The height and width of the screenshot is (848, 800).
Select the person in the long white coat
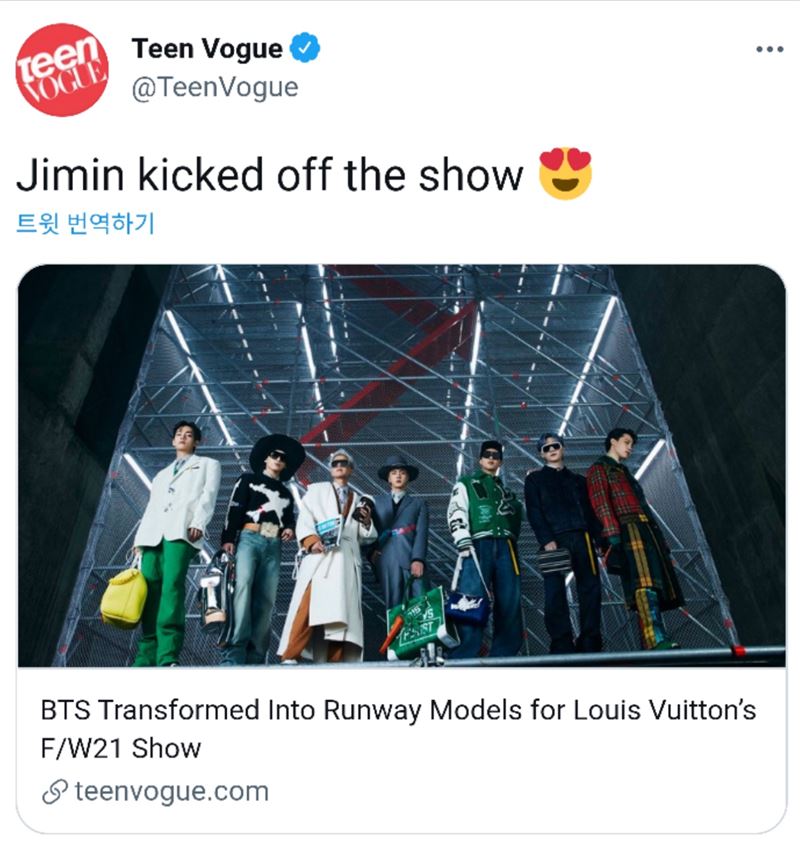click(x=330, y=557)
